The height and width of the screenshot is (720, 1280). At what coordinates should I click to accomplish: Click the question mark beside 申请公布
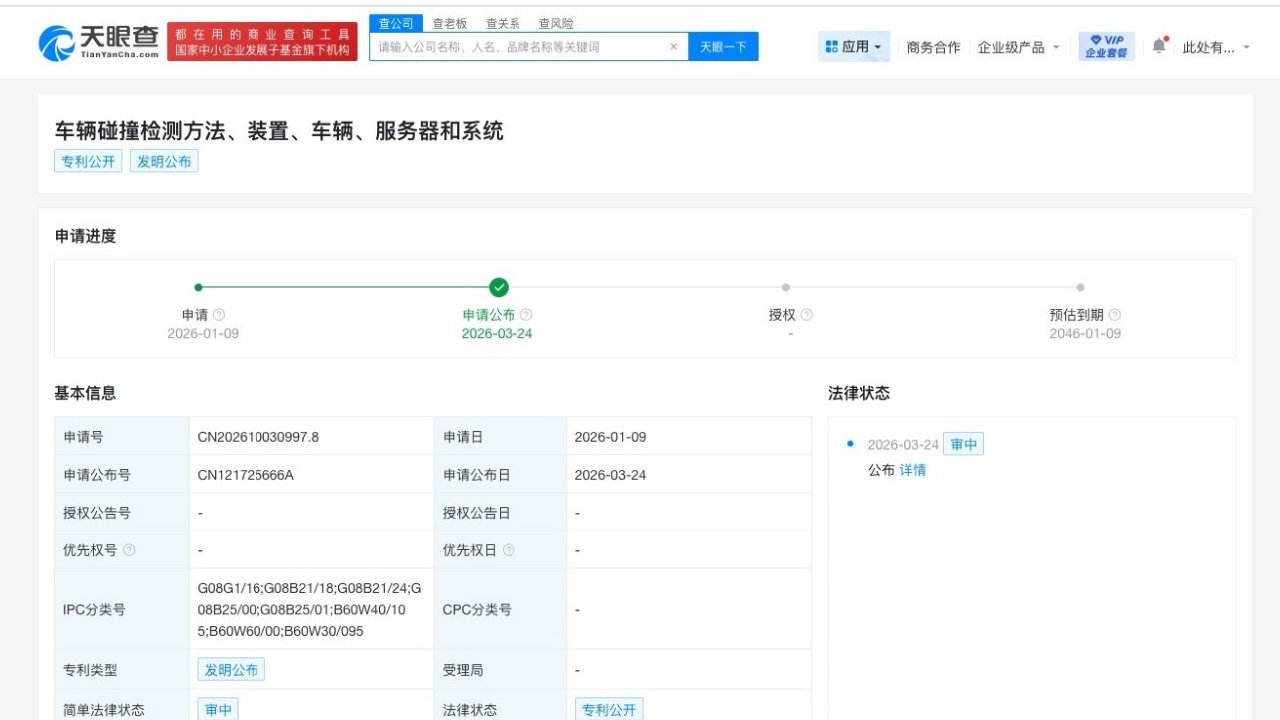(x=526, y=314)
